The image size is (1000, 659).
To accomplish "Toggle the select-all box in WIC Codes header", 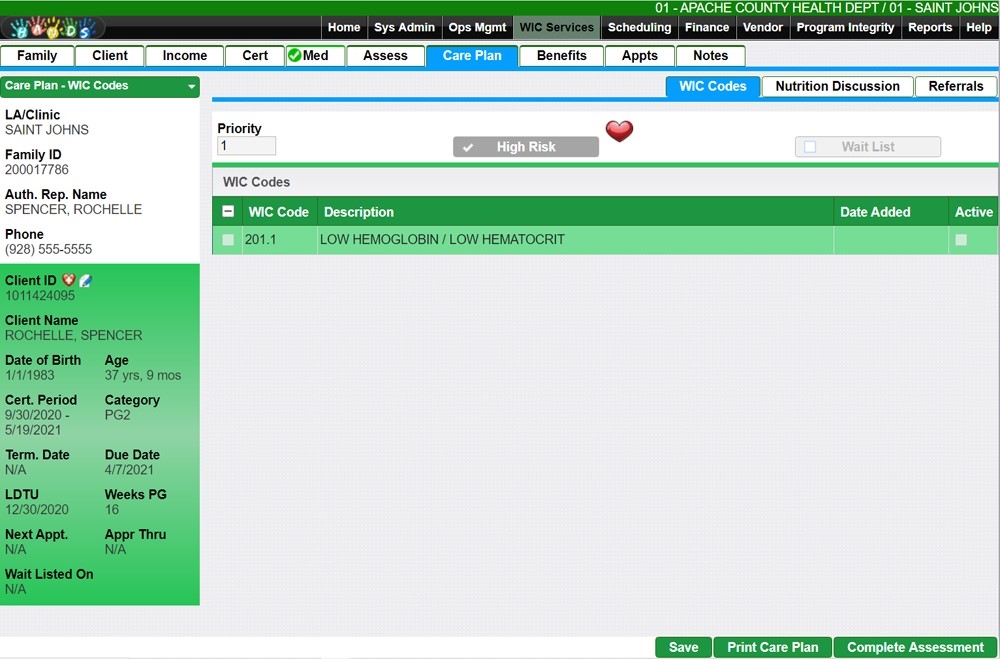I will click(228, 212).
